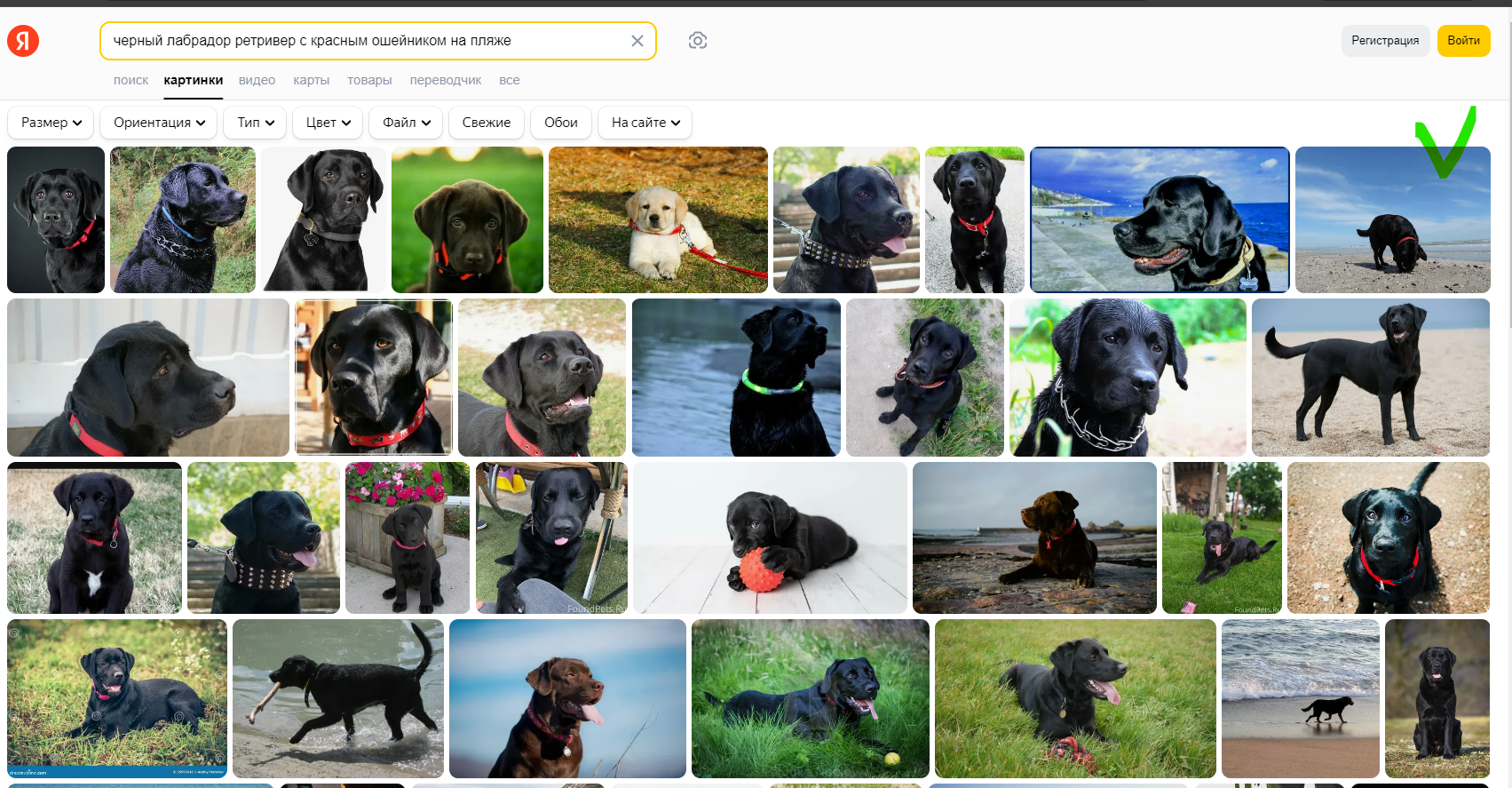1512x788 pixels.
Task: Switch to the поиск tab
Action: pyautogui.click(x=131, y=80)
